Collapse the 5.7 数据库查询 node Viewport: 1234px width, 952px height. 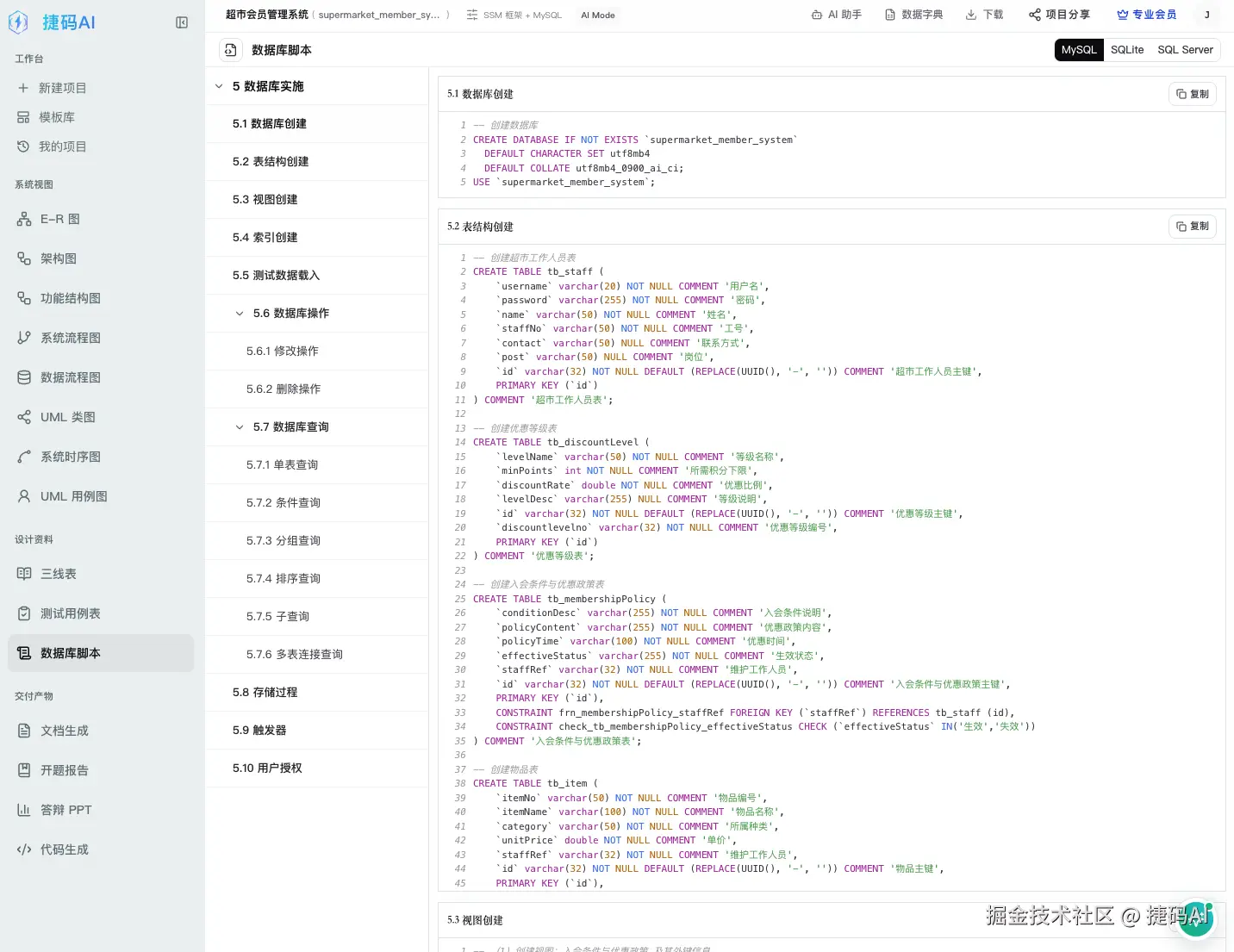[x=240, y=427]
